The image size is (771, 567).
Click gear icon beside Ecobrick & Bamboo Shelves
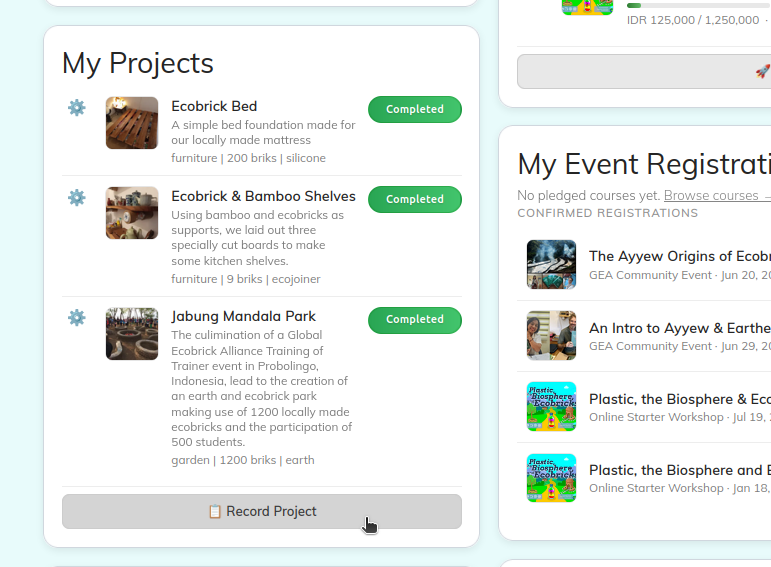click(77, 198)
